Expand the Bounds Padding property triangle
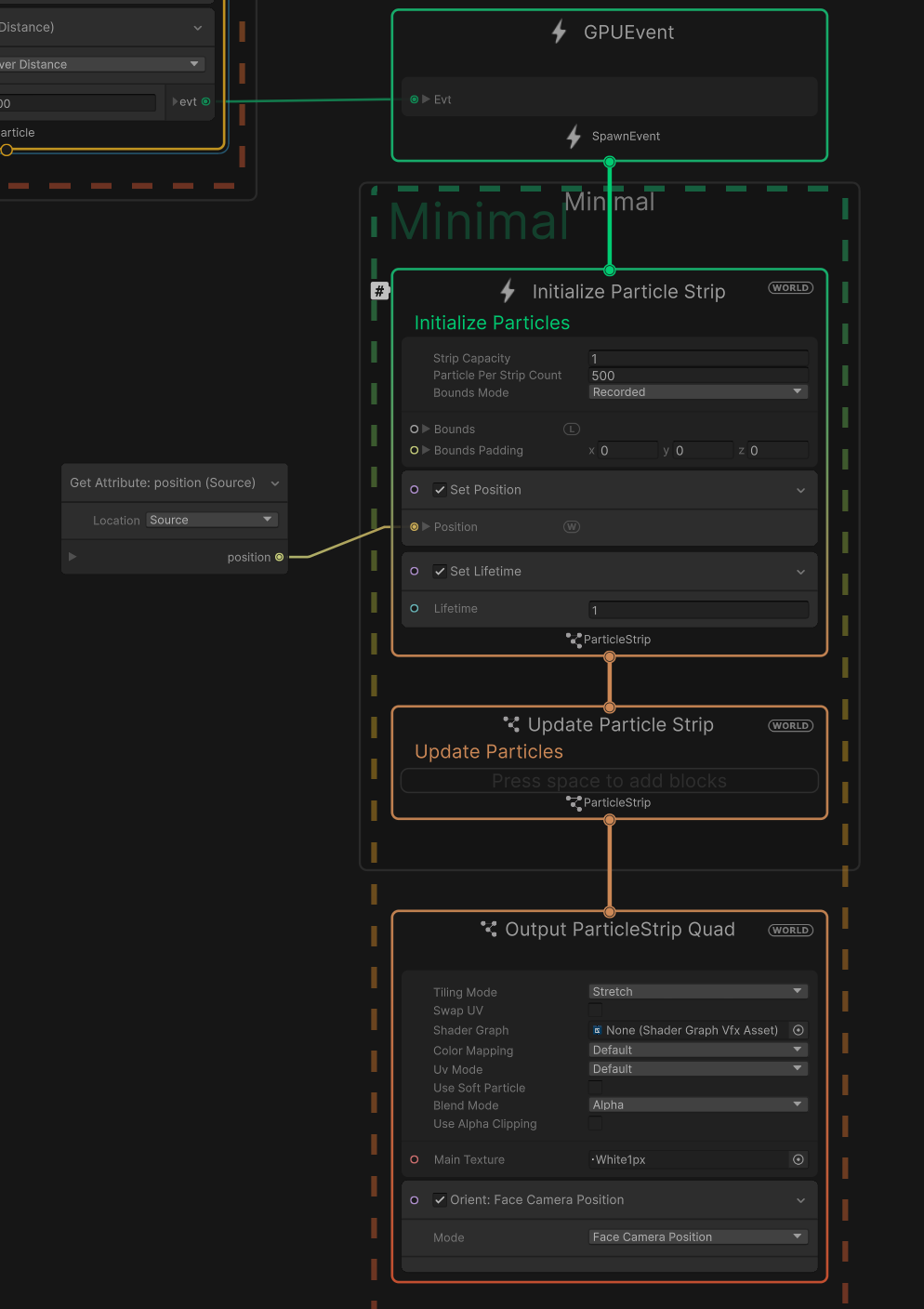The height and width of the screenshot is (1309, 924). [426, 450]
